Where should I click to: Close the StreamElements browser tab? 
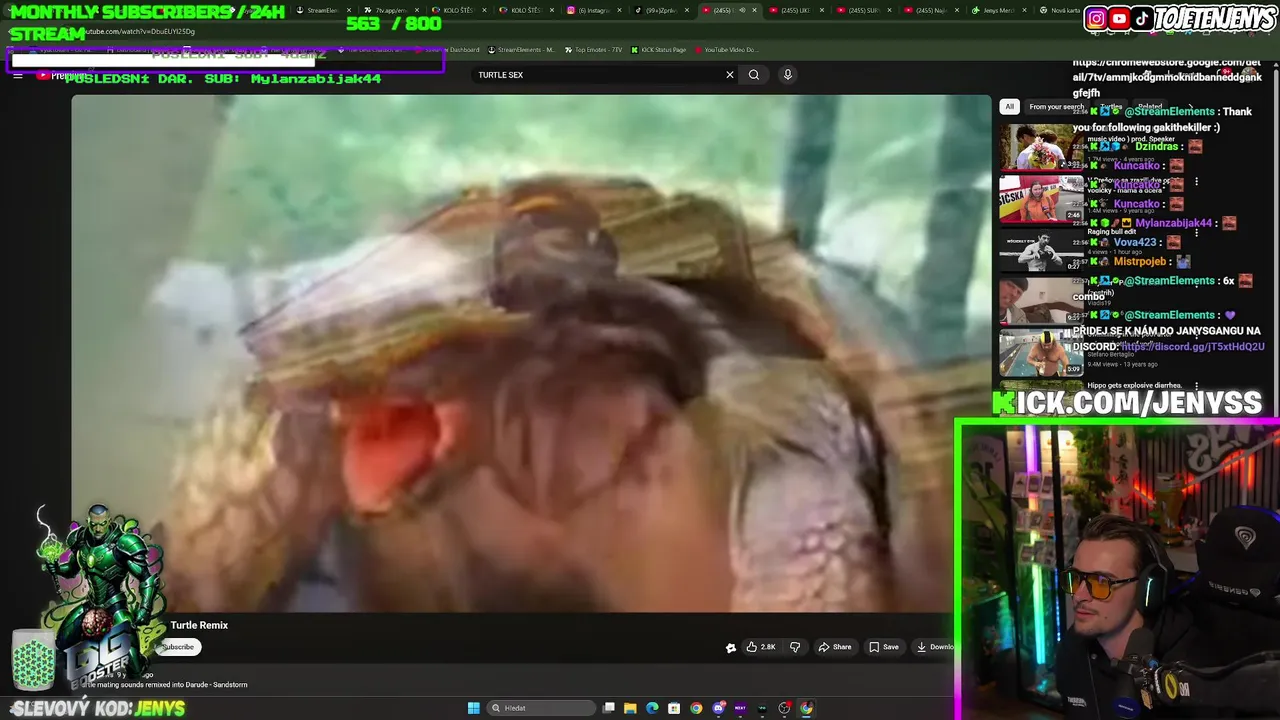(349, 10)
